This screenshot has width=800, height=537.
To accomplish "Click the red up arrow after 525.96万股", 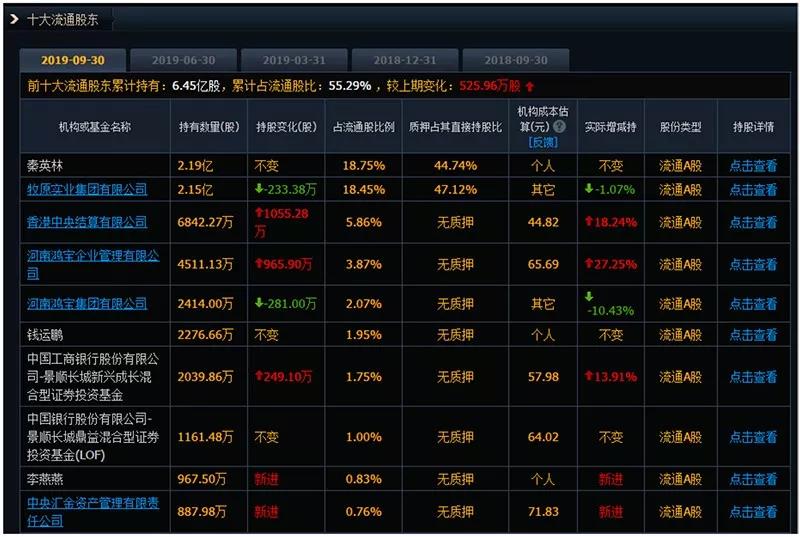I will [x=530, y=86].
